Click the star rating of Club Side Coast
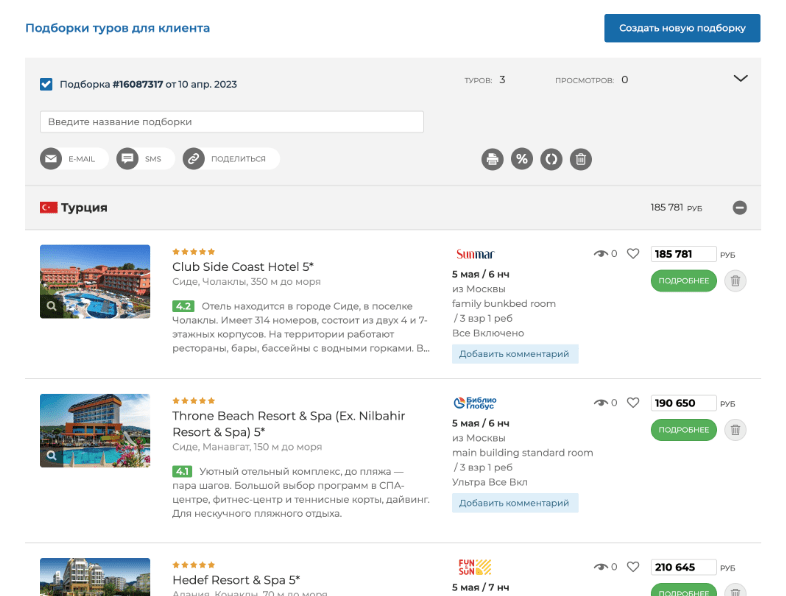This screenshot has width=786, height=596. pyautogui.click(x=193, y=252)
